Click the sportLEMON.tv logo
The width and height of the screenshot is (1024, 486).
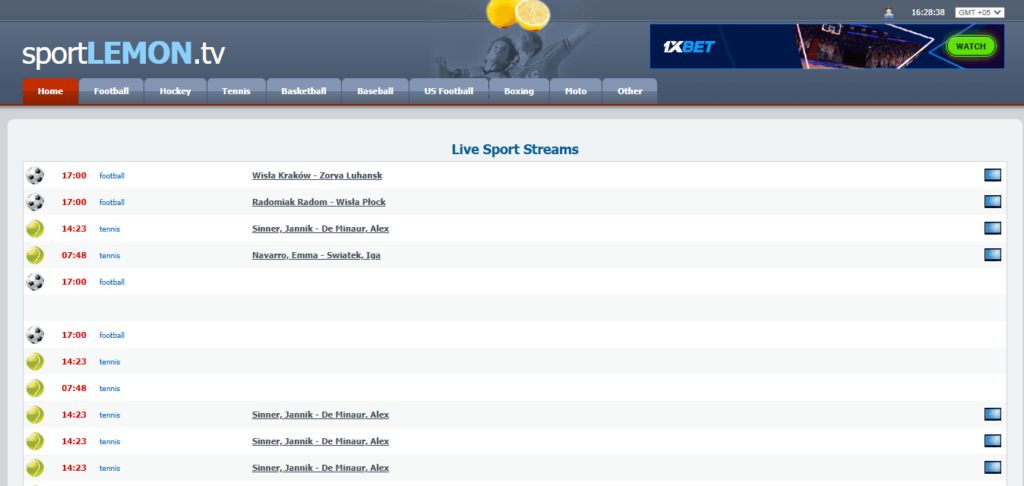[123, 54]
